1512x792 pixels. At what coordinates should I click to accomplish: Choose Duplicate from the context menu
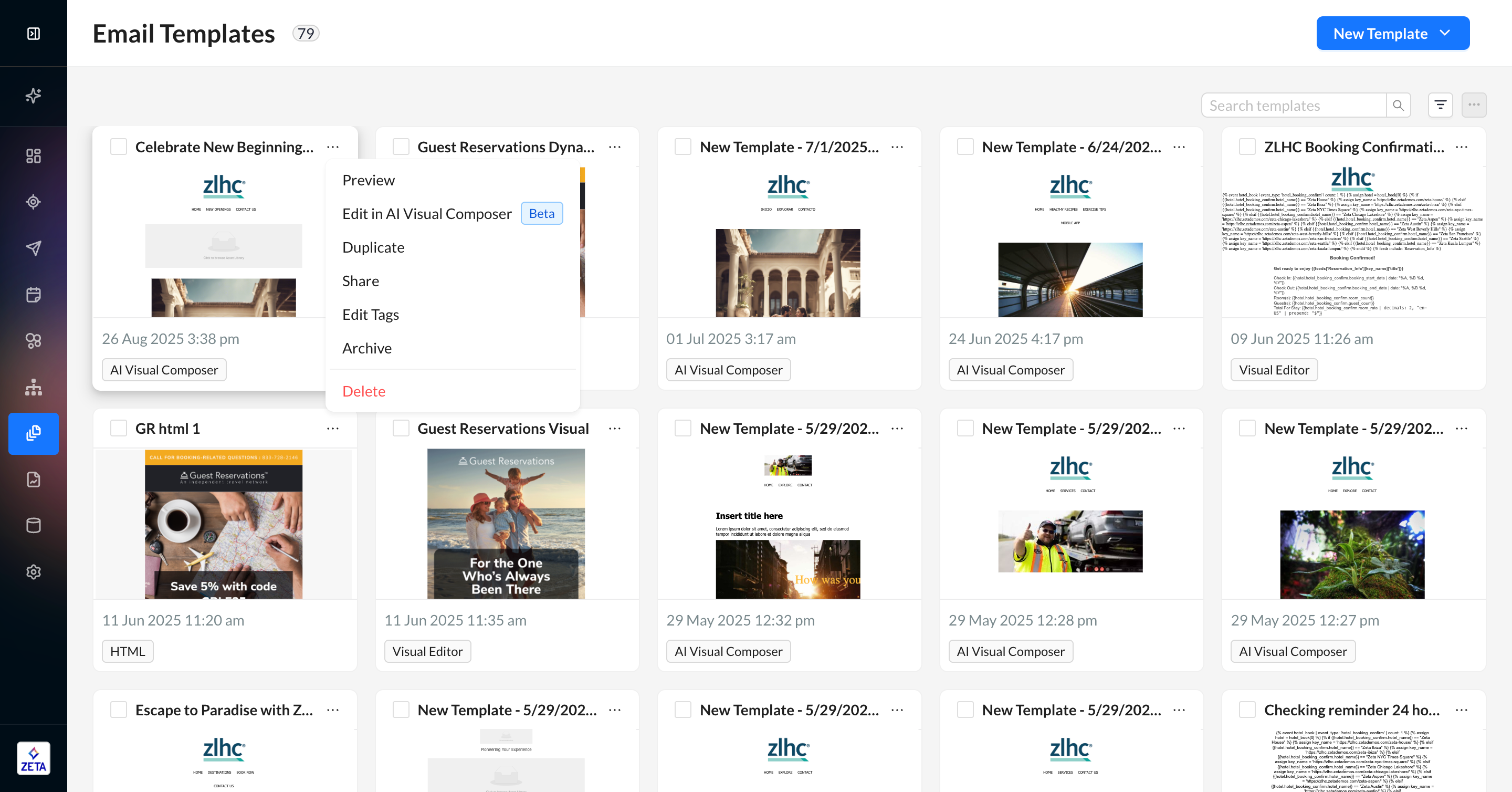pos(373,247)
